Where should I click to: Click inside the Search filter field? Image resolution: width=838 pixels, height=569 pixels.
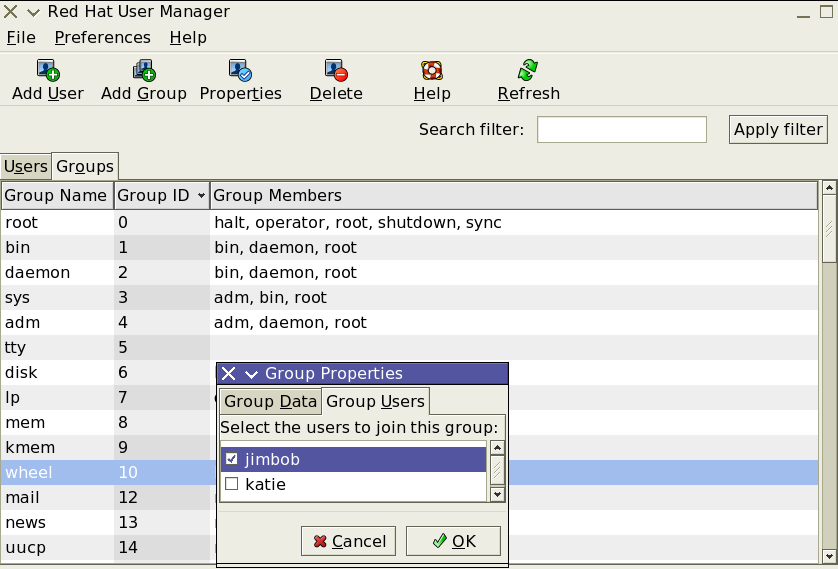click(x=622, y=129)
